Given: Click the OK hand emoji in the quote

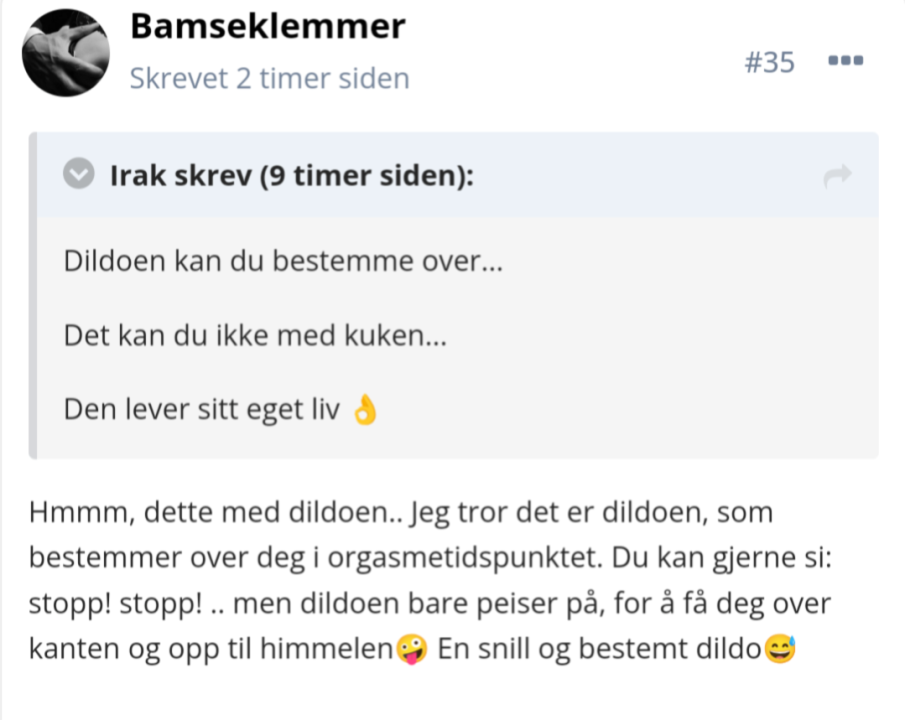Looking at the screenshot, I should 366,410.
